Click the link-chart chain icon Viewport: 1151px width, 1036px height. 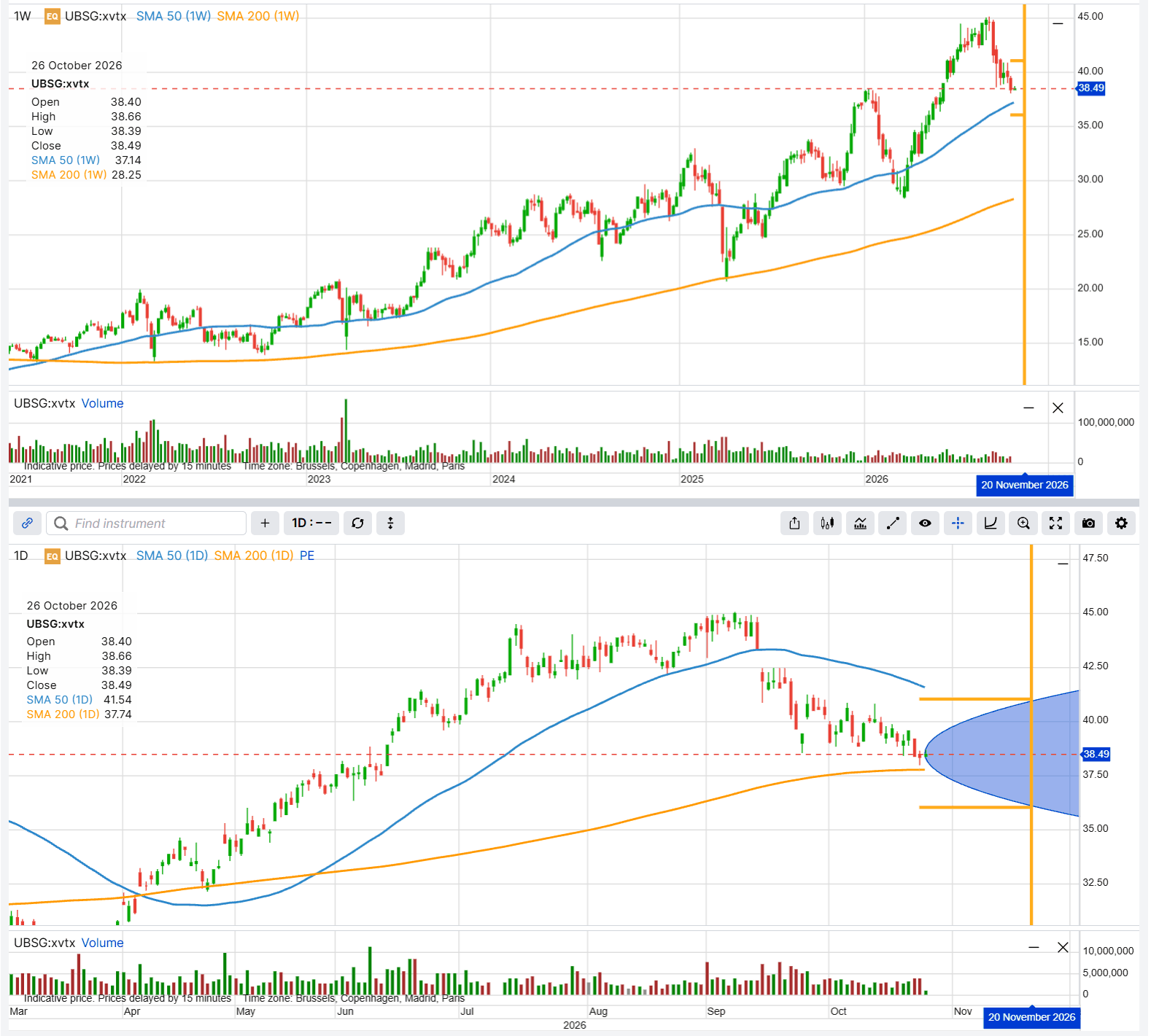click(27, 523)
